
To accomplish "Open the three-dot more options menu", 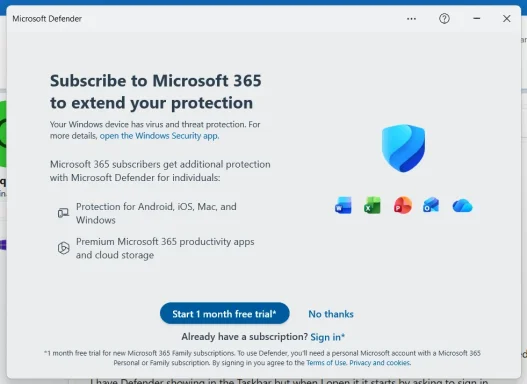I will coord(411,19).
